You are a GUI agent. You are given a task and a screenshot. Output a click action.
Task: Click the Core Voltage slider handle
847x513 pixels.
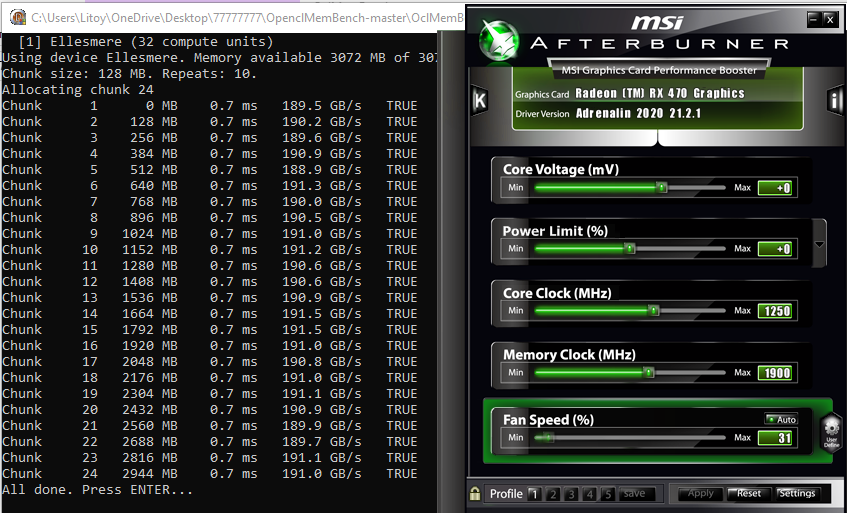click(x=662, y=188)
